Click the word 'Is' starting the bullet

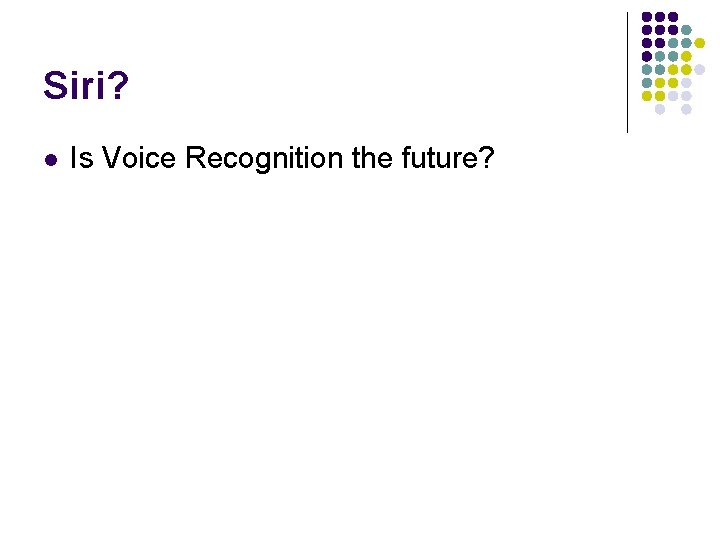(x=81, y=158)
